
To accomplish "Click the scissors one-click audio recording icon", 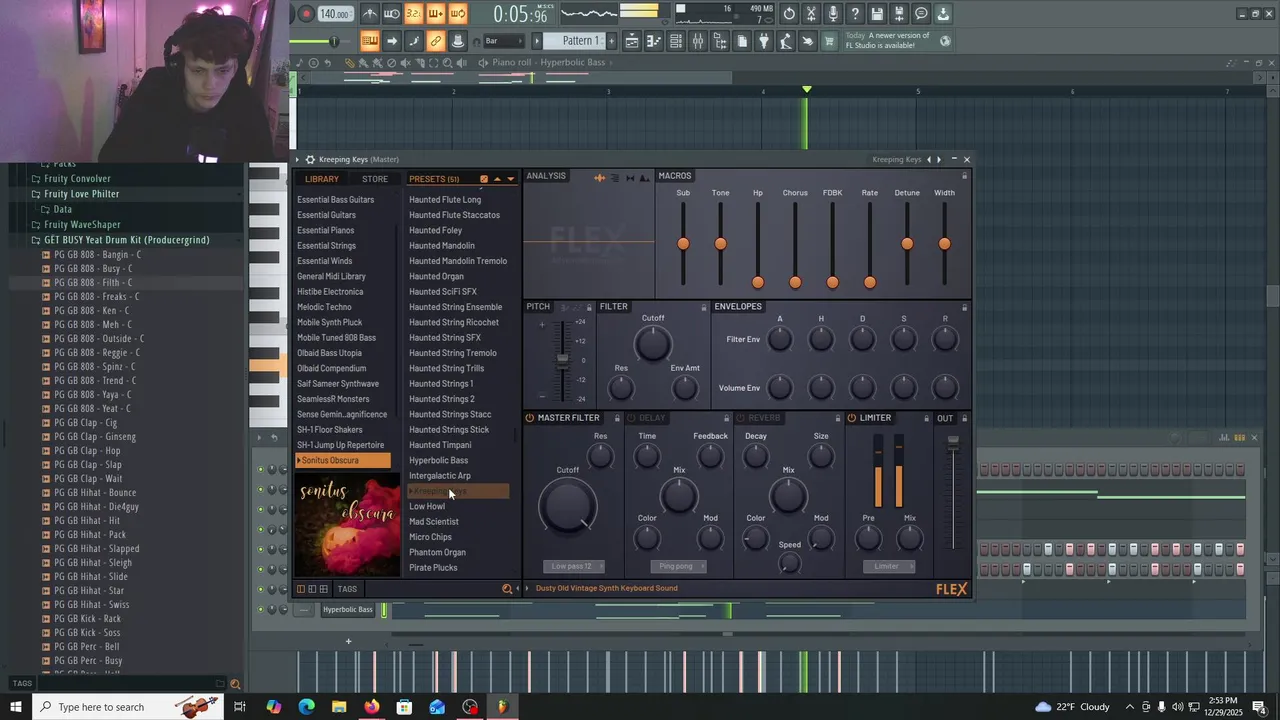I will pyautogui.click(x=811, y=14).
